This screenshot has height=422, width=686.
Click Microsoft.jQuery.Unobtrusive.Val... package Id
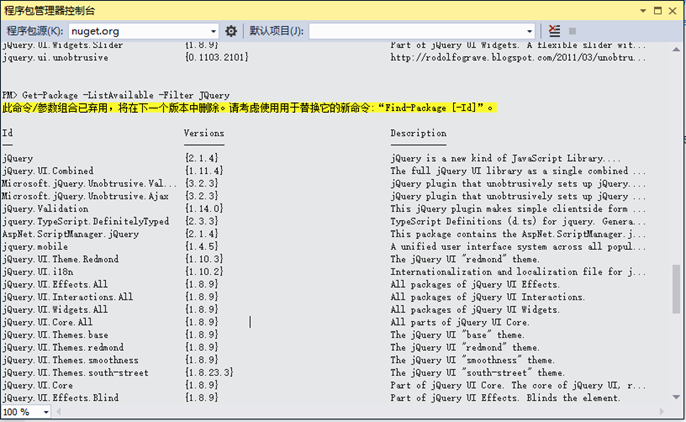(x=89, y=184)
